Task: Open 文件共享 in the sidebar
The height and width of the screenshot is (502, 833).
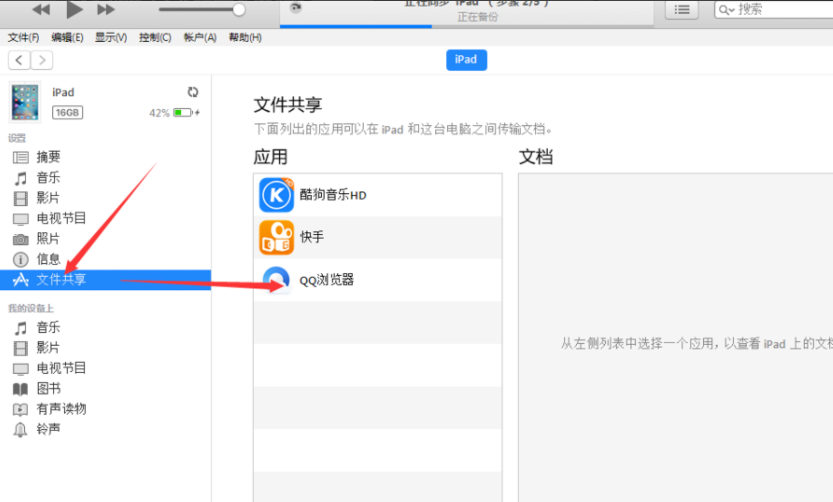Action: point(61,280)
